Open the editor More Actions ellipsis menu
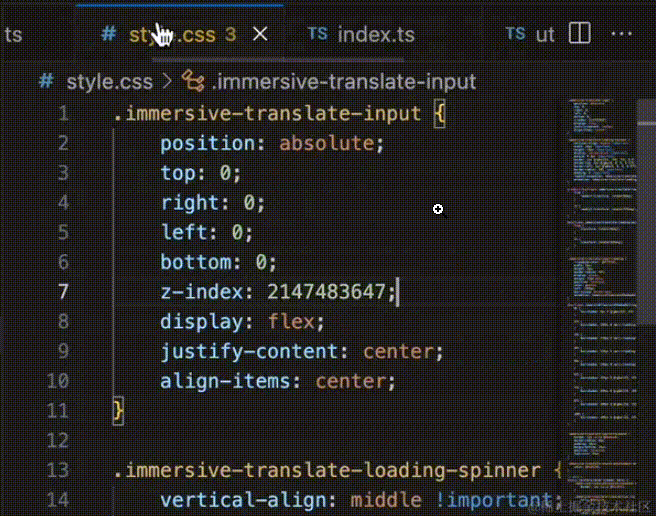The height and width of the screenshot is (516, 656). pyautogui.click(x=622, y=33)
